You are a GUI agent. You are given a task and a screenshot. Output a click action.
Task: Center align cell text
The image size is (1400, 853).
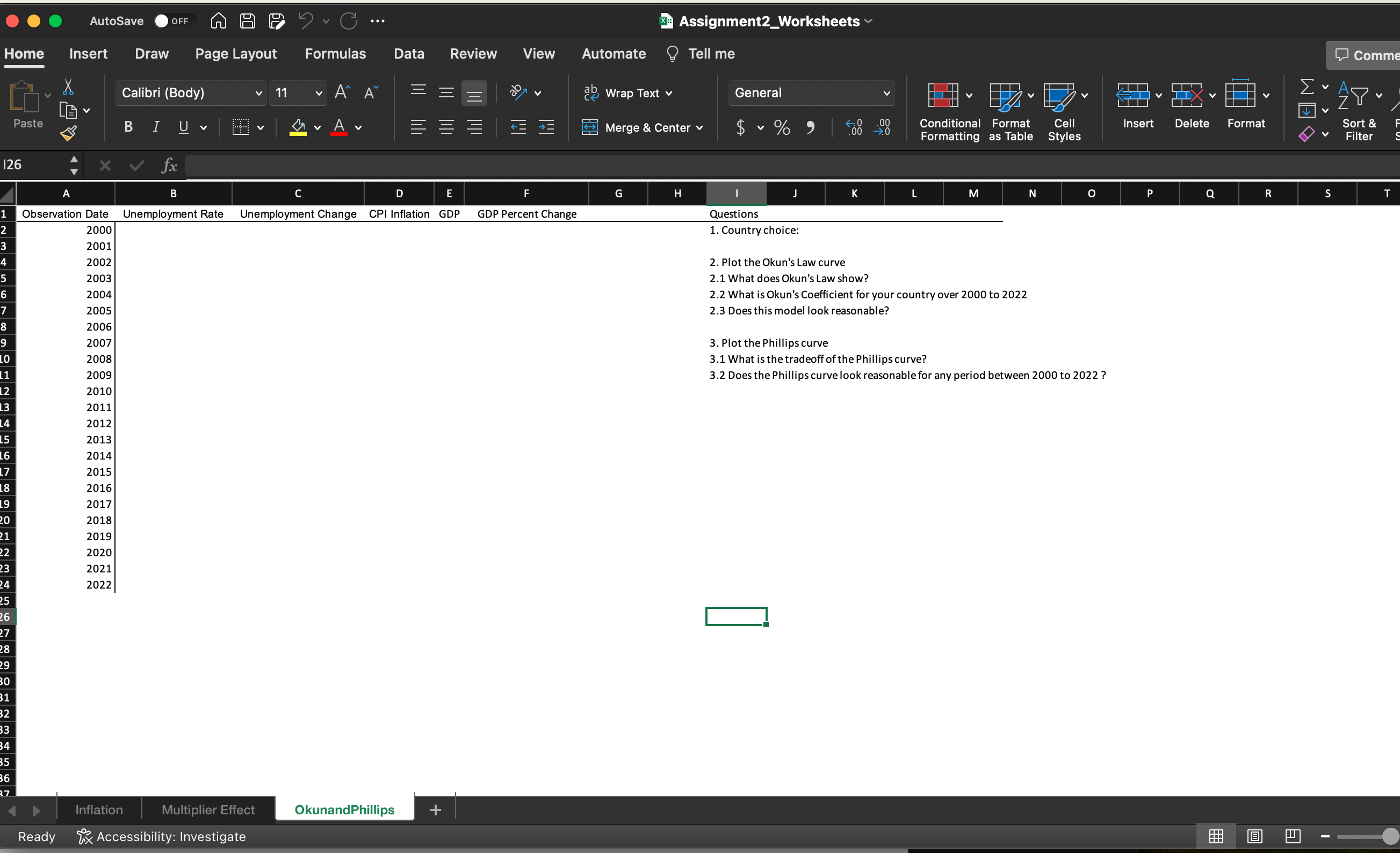[446, 127]
